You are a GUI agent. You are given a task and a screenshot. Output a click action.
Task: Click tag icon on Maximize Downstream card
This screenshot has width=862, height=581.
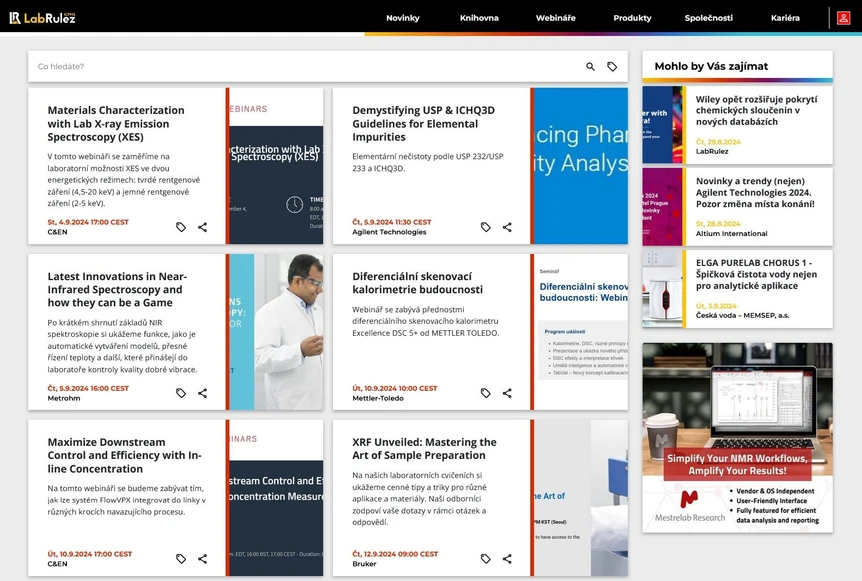click(181, 559)
